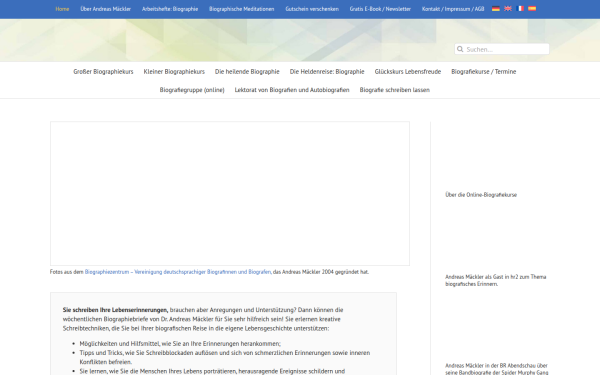Open Glückskurs Lebensfreude page
This screenshot has width=600, height=375.
408,72
